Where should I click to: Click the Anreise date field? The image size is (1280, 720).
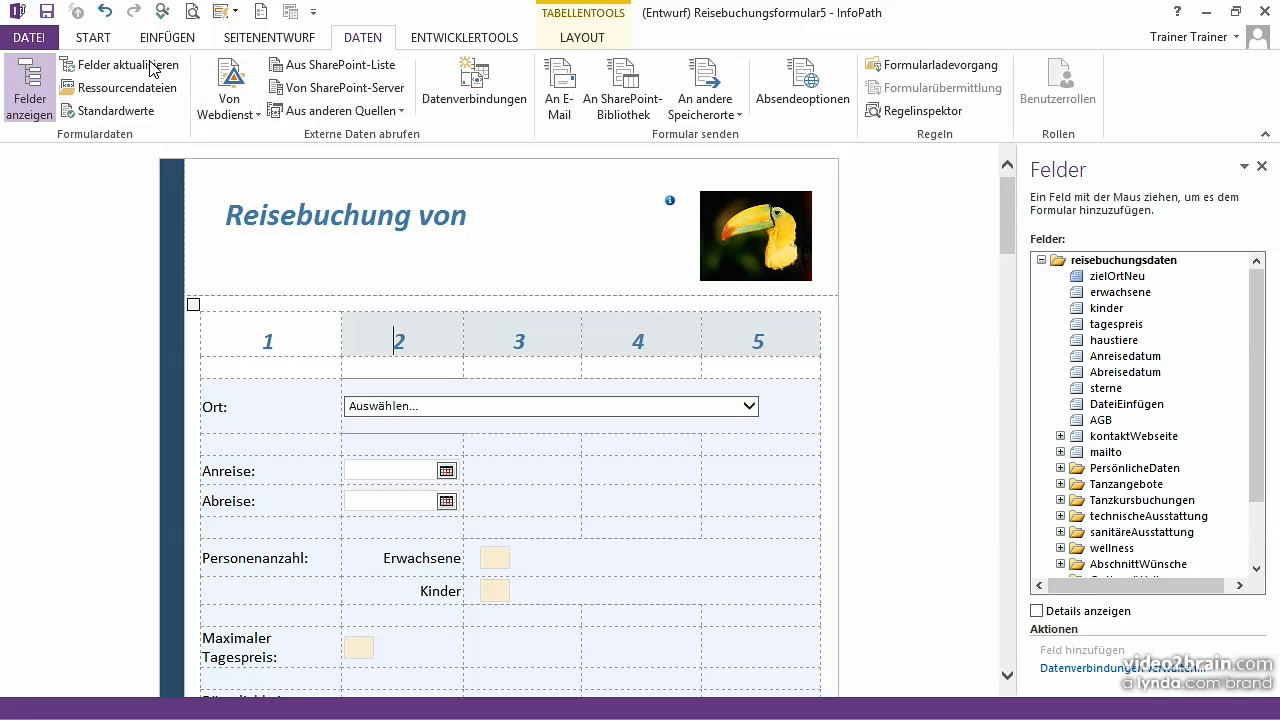coord(390,471)
